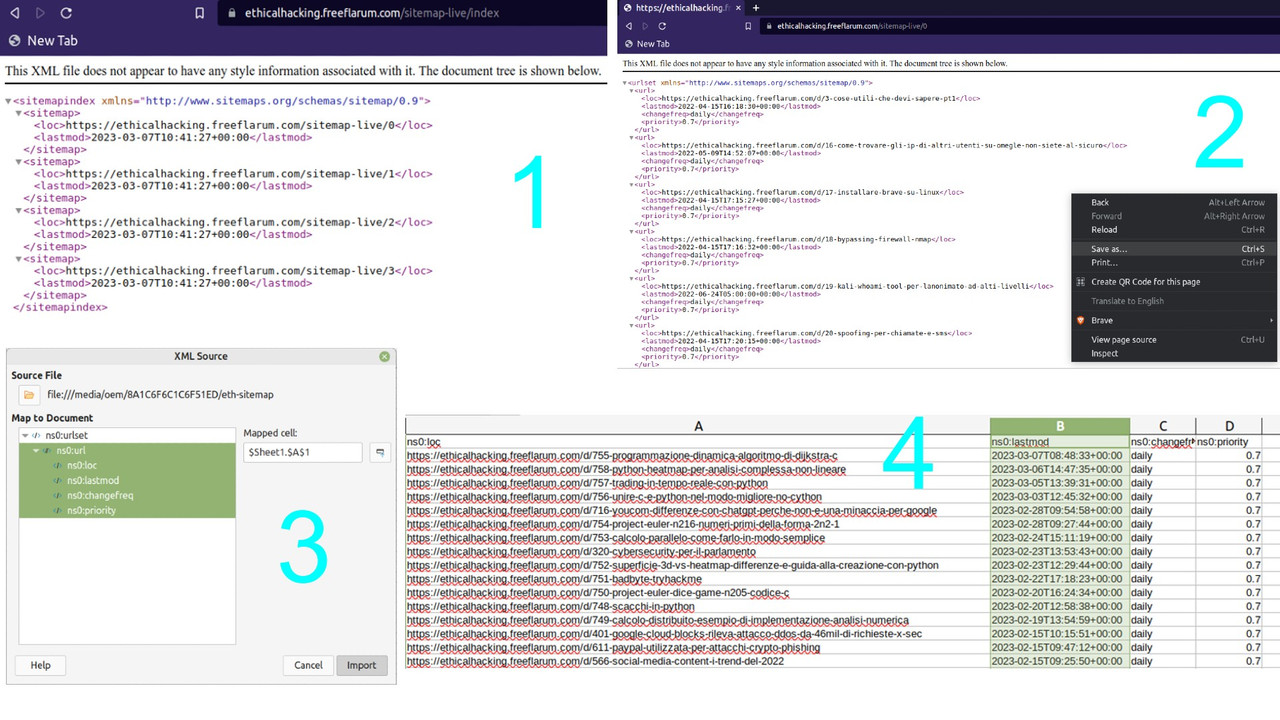Select spreadsheet column header B

pos(1060,426)
